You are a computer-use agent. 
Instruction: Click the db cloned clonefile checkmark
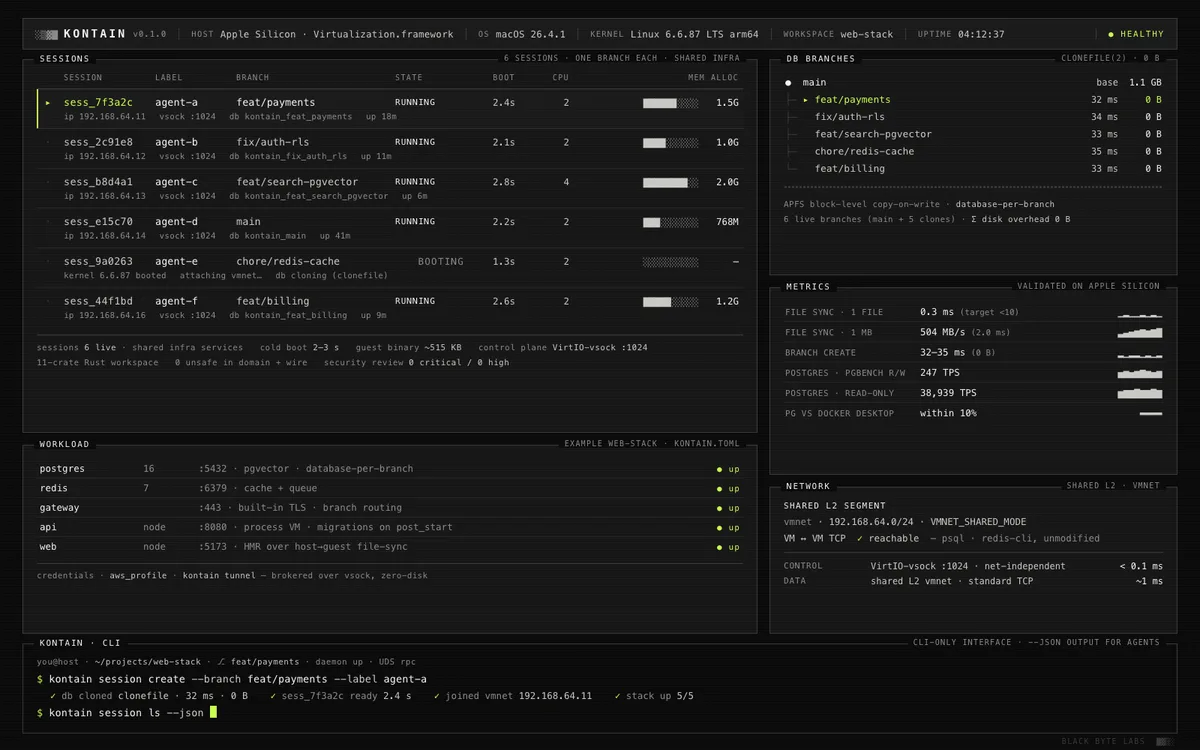pos(53,696)
